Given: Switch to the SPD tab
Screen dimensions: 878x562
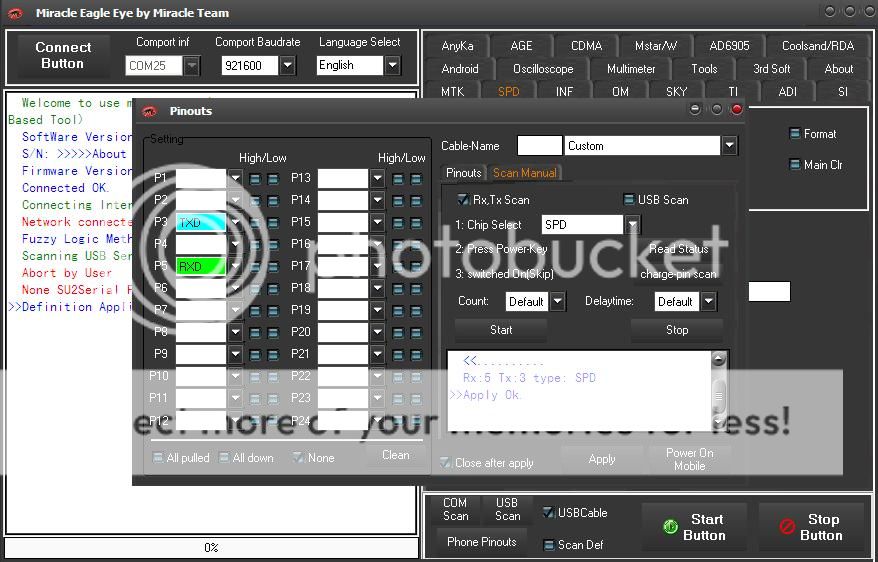Looking at the screenshot, I should (508, 92).
